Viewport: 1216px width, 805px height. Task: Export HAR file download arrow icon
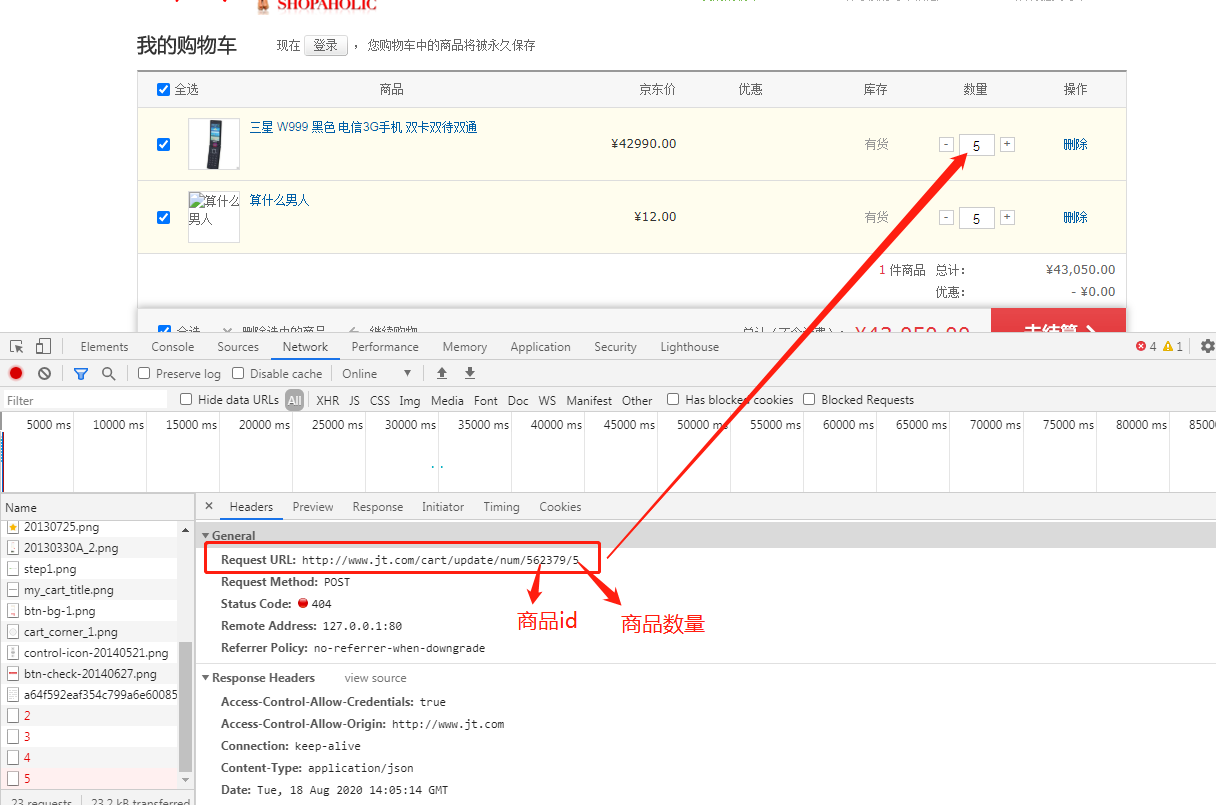tap(470, 373)
